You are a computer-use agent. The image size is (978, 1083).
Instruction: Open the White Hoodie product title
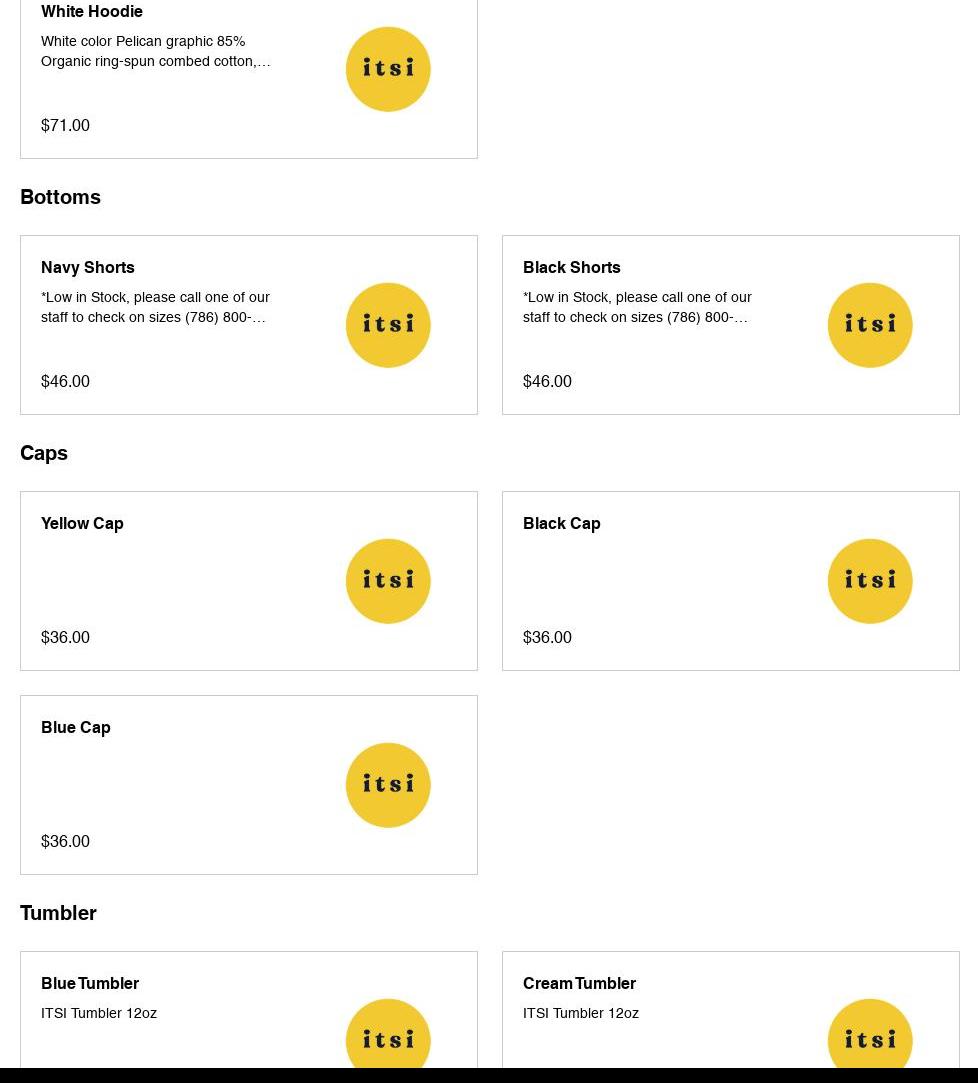[x=92, y=12]
